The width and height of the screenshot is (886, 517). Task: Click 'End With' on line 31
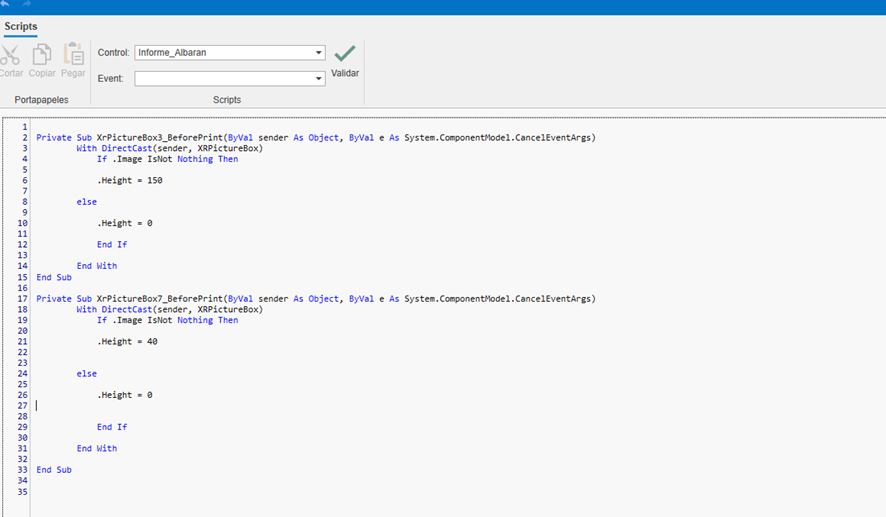(x=97, y=449)
